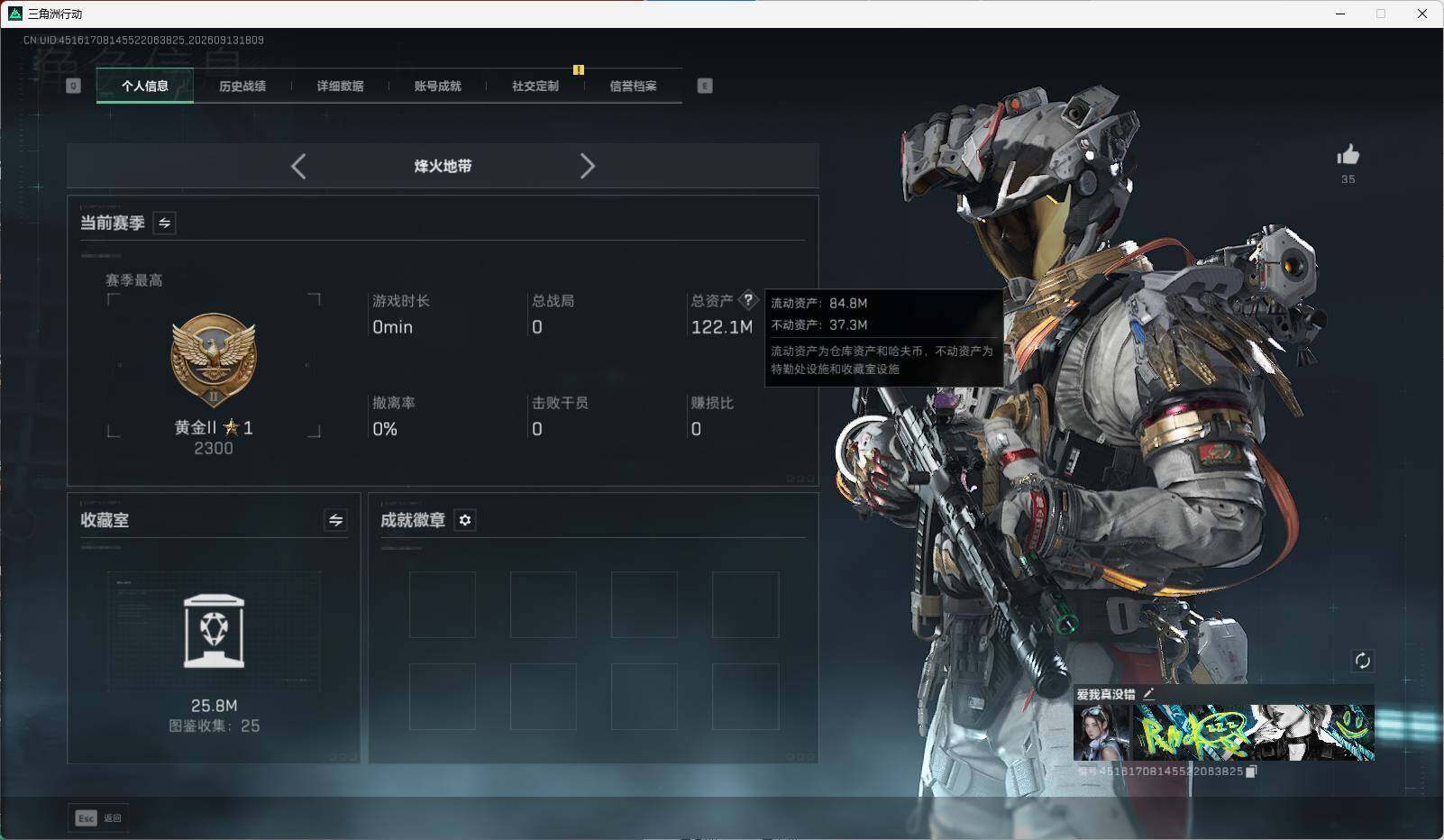Click the Q key previous-tab hint
Viewport: 1444px width, 840px height.
[74, 86]
